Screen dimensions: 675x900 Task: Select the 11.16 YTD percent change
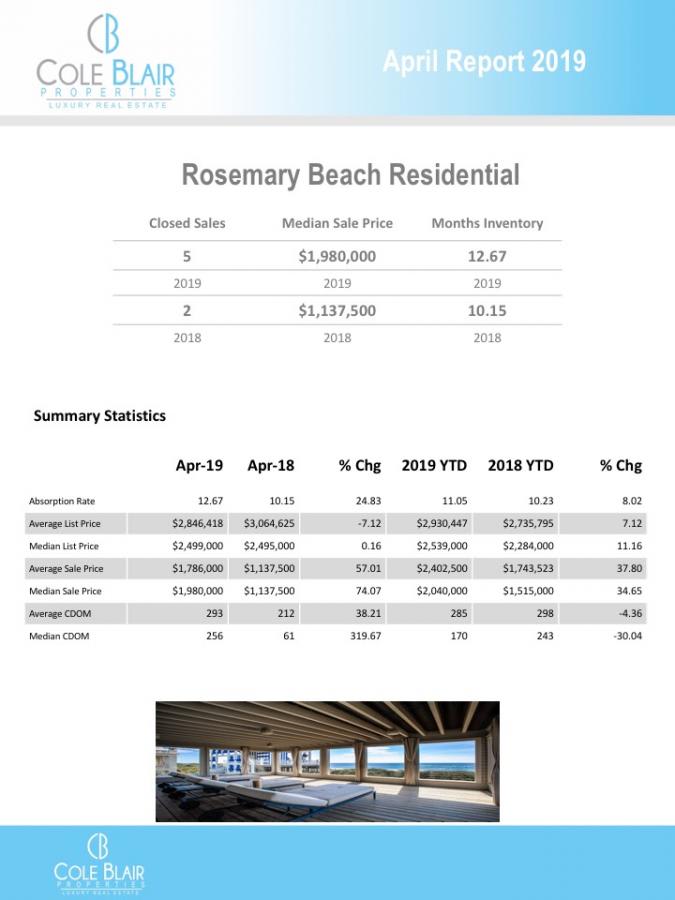pos(630,546)
